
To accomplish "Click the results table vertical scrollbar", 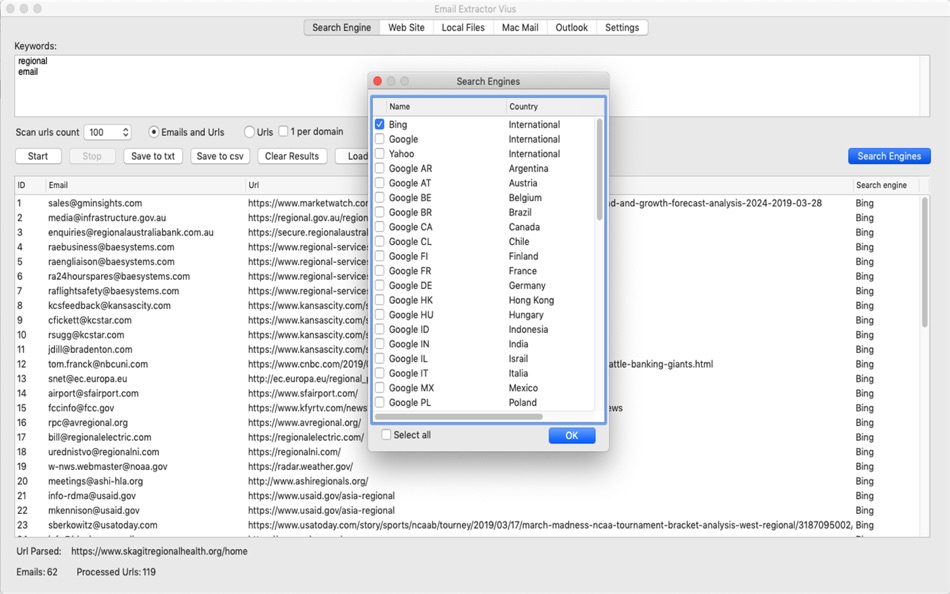I will (924, 262).
